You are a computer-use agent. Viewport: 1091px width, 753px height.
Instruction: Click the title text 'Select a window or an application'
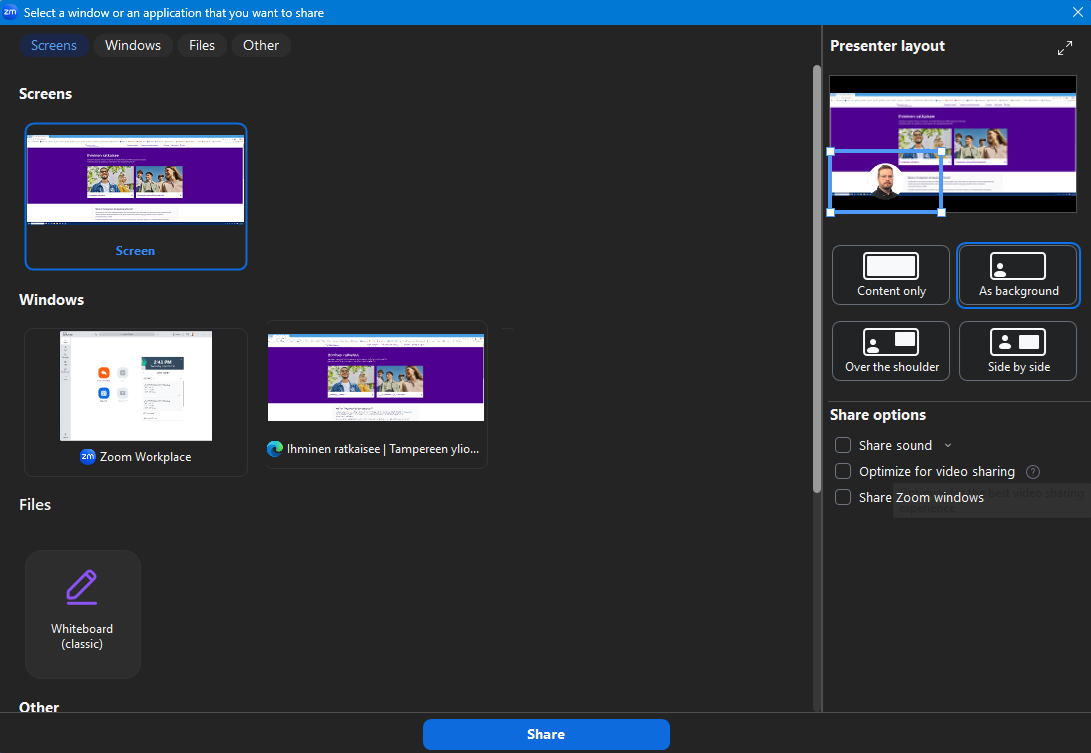(x=174, y=13)
